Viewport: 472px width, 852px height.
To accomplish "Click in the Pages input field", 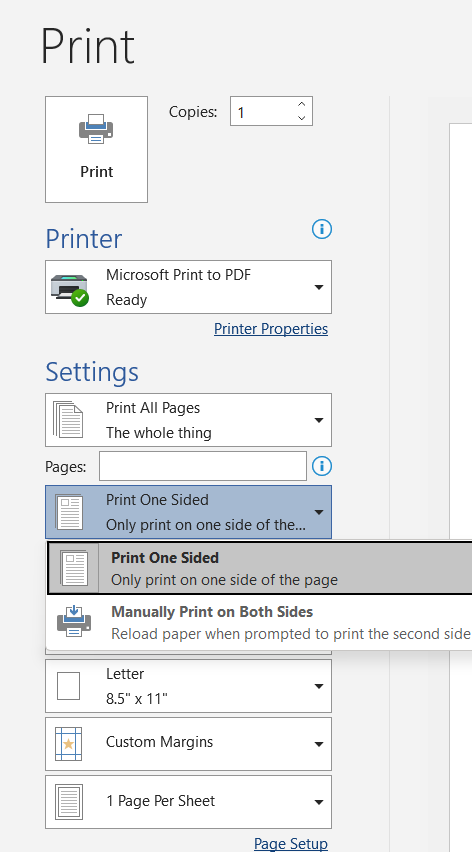I will pyautogui.click(x=203, y=466).
